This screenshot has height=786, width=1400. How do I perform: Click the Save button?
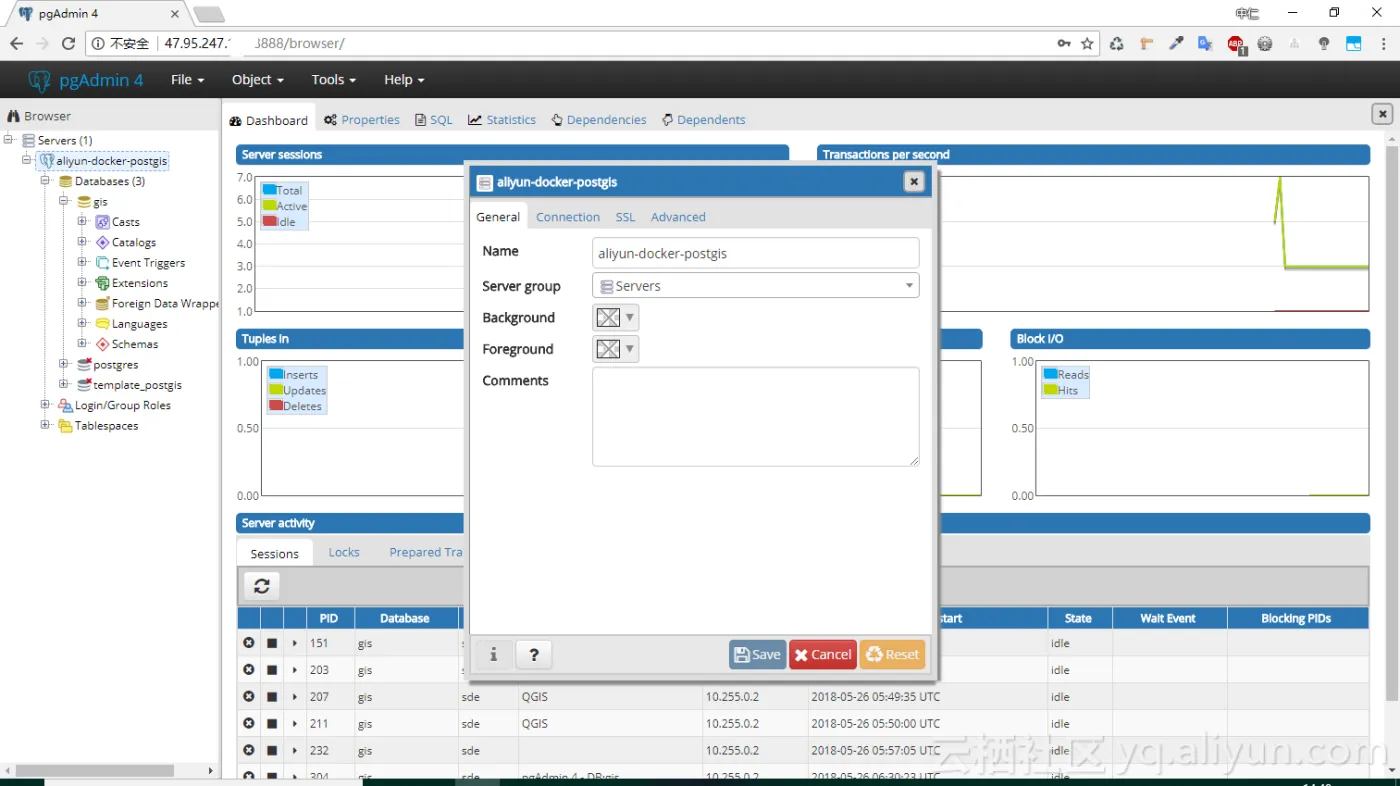tap(757, 655)
